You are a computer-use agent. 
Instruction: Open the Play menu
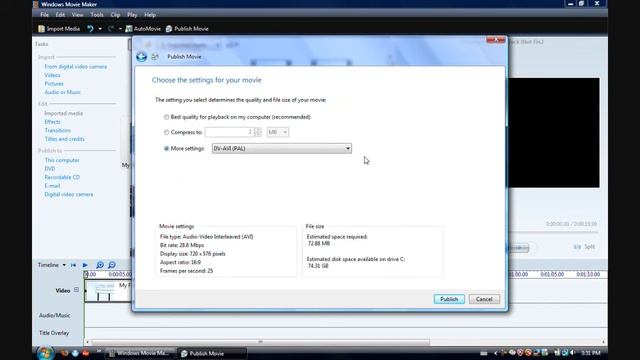pos(132,15)
